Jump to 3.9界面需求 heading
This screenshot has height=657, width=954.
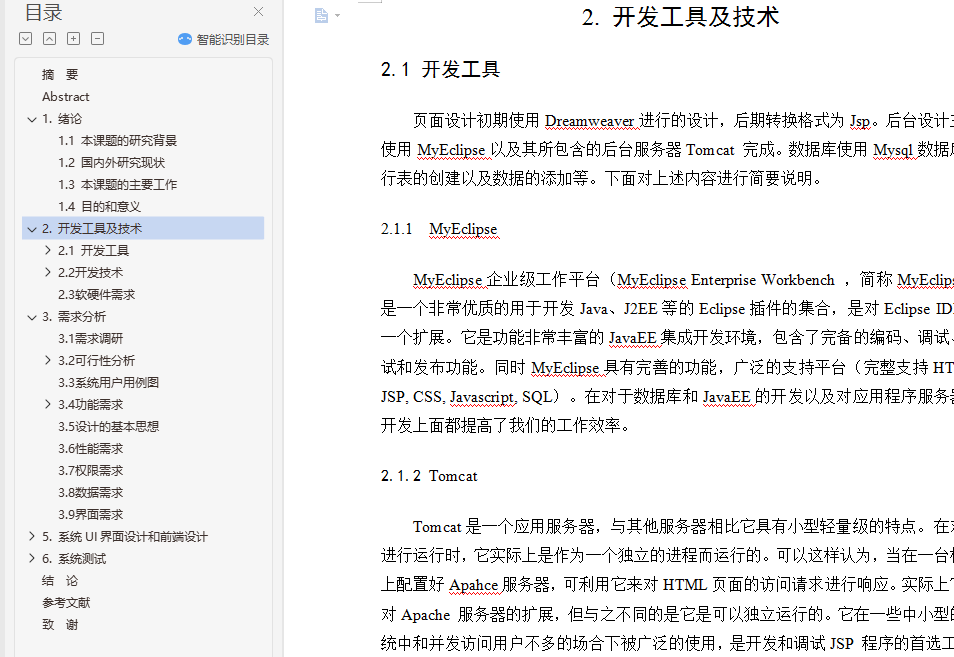pos(91,514)
